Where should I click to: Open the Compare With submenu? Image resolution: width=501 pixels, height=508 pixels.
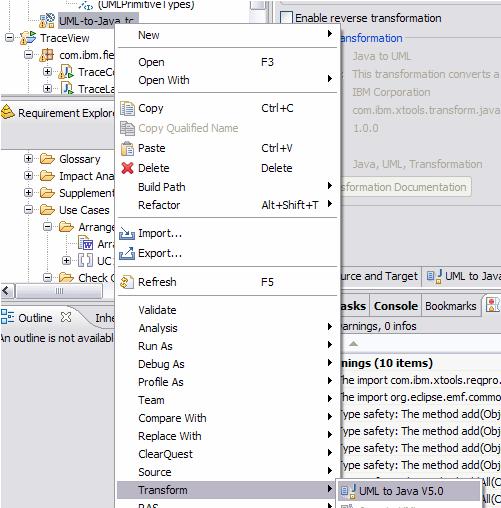(227, 418)
